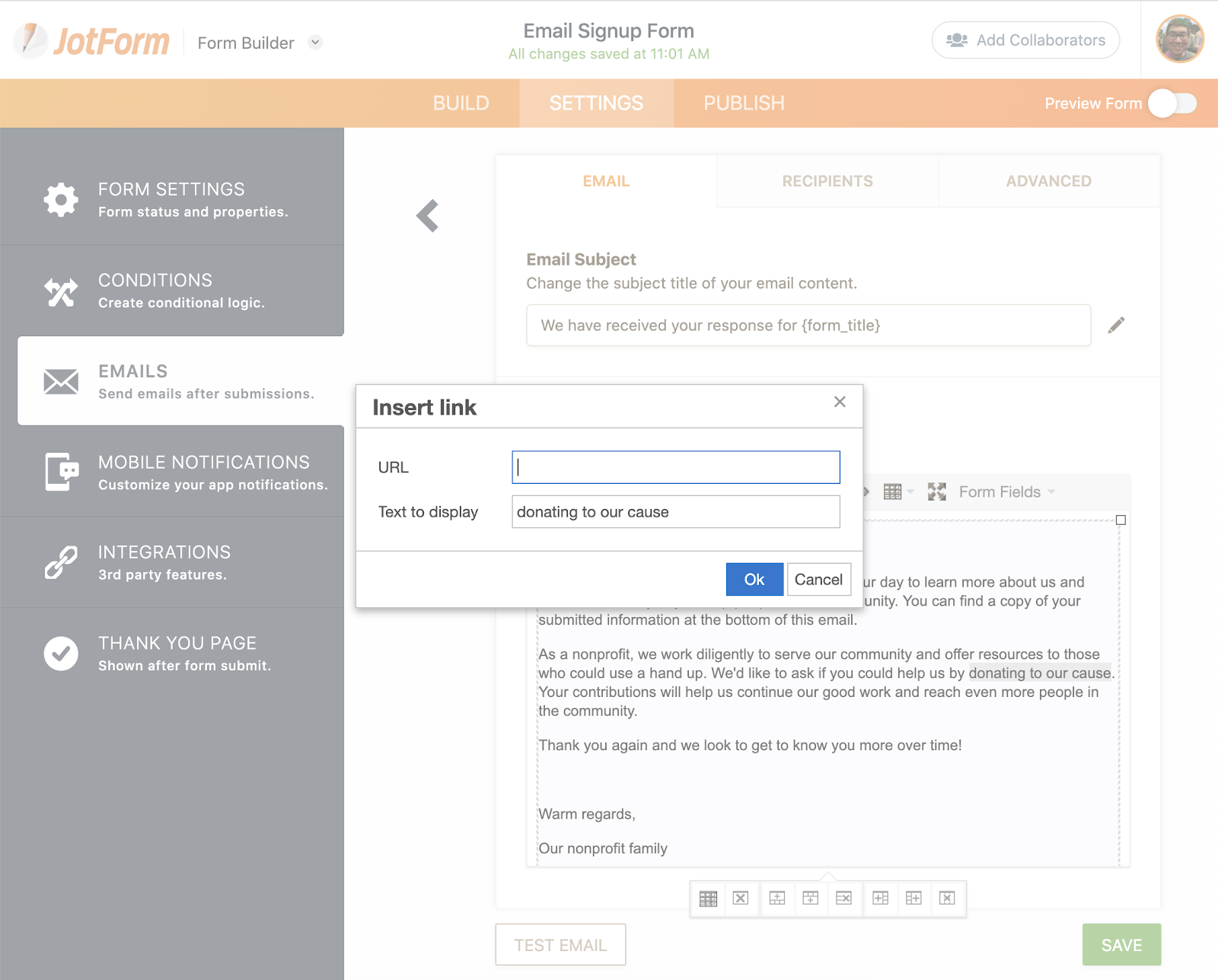Click the pencil edit icon beside subject

click(1116, 326)
